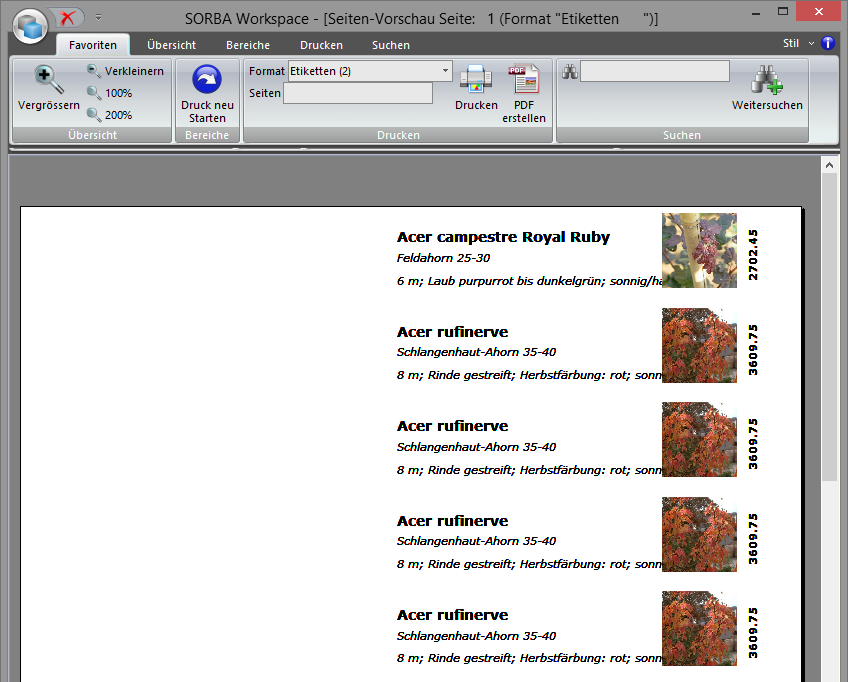Screen dimensions: 848x682
Task: Click the Verkleinern zoom-out button
Action: 125,71
